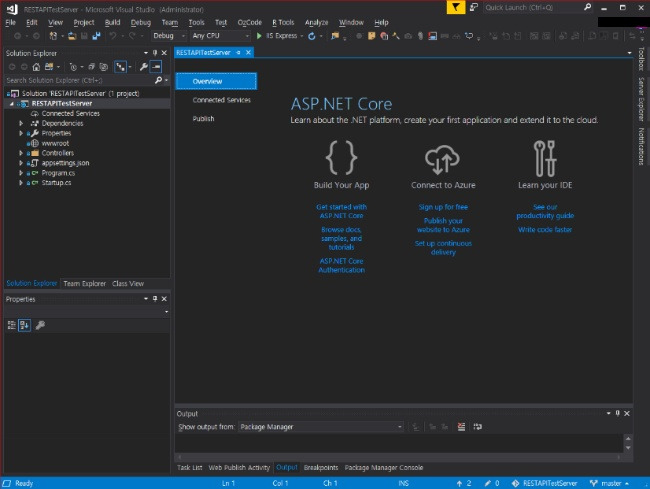Open Properties wrench icon in Solution Explorer
This screenshot has width=650, height=489.
tap(143, 67)
